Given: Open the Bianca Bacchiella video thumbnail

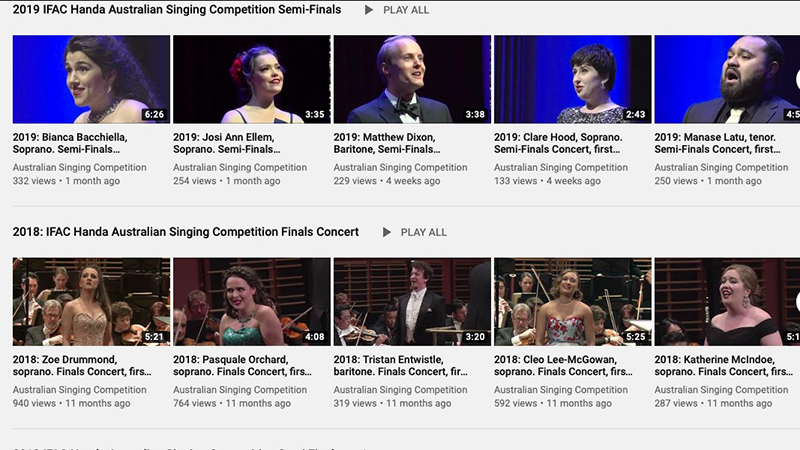Looking at the screenshot, I should 91,79.
